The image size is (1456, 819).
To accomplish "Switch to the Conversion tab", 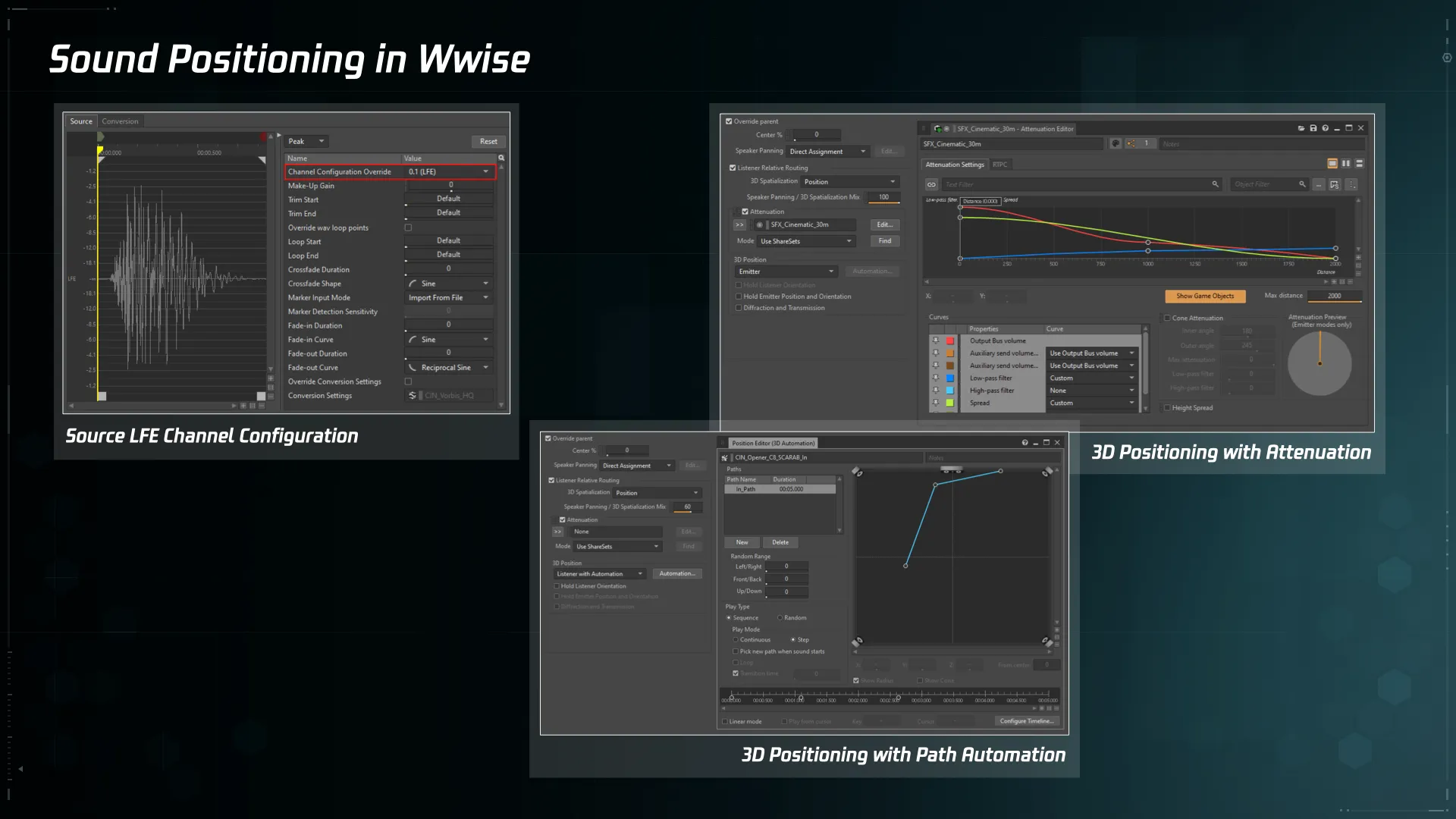I will coord(120,121).
